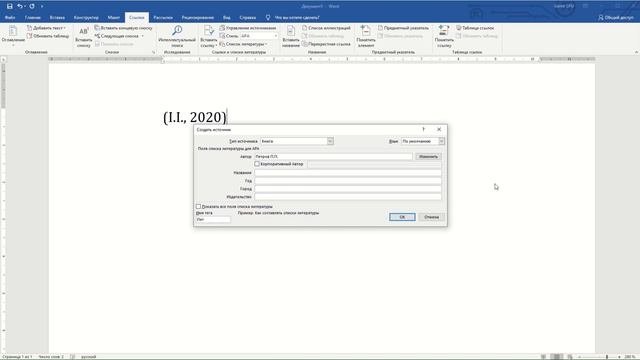Click into the Автор field
Image resolution: width=640 pixels, height=360 pixels.
coord(333,156)
